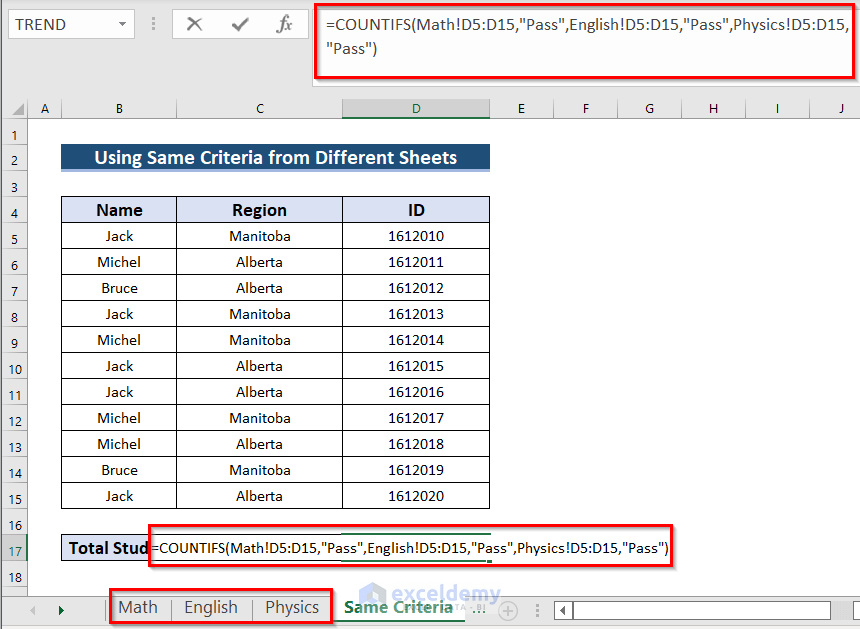Select cell with ID 1612015
860x629 pixels.
[416, 366]
